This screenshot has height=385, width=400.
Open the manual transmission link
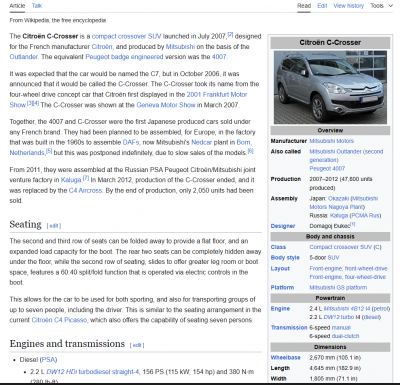(341, 328)
